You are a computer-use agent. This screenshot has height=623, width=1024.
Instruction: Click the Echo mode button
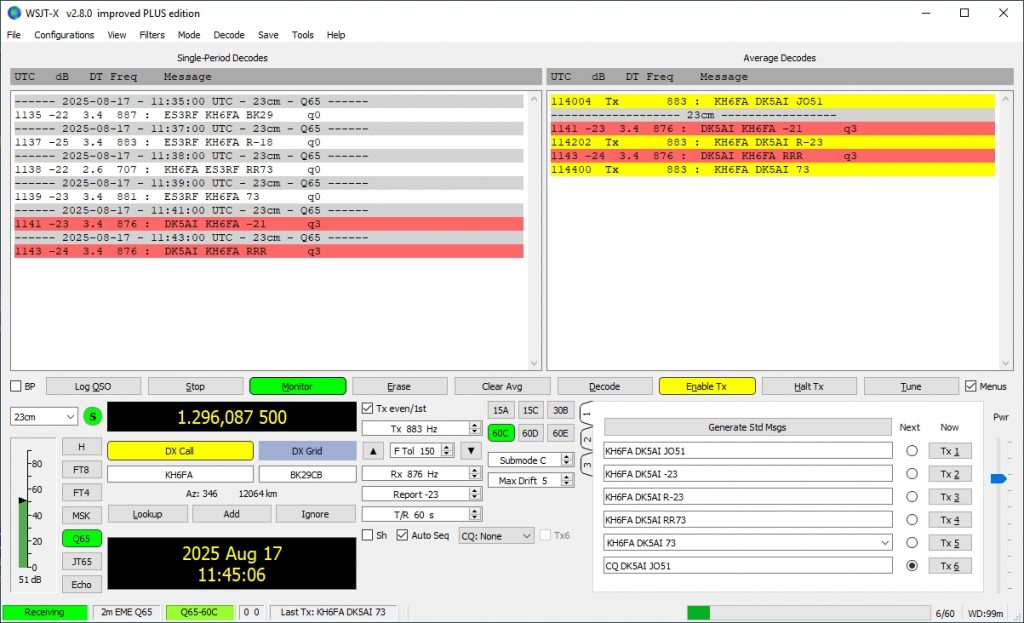[x=81, y=584]
